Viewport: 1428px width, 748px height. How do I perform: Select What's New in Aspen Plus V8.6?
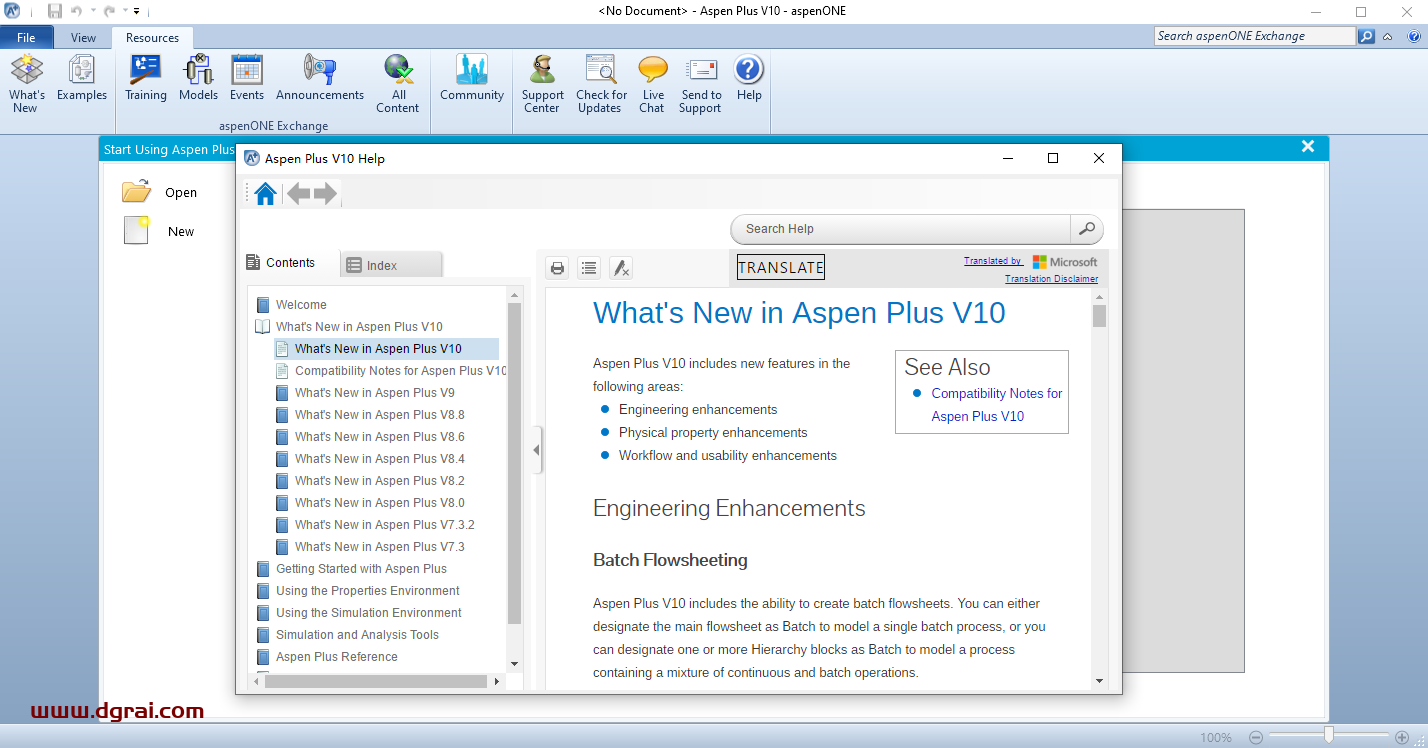coord(380,437)
